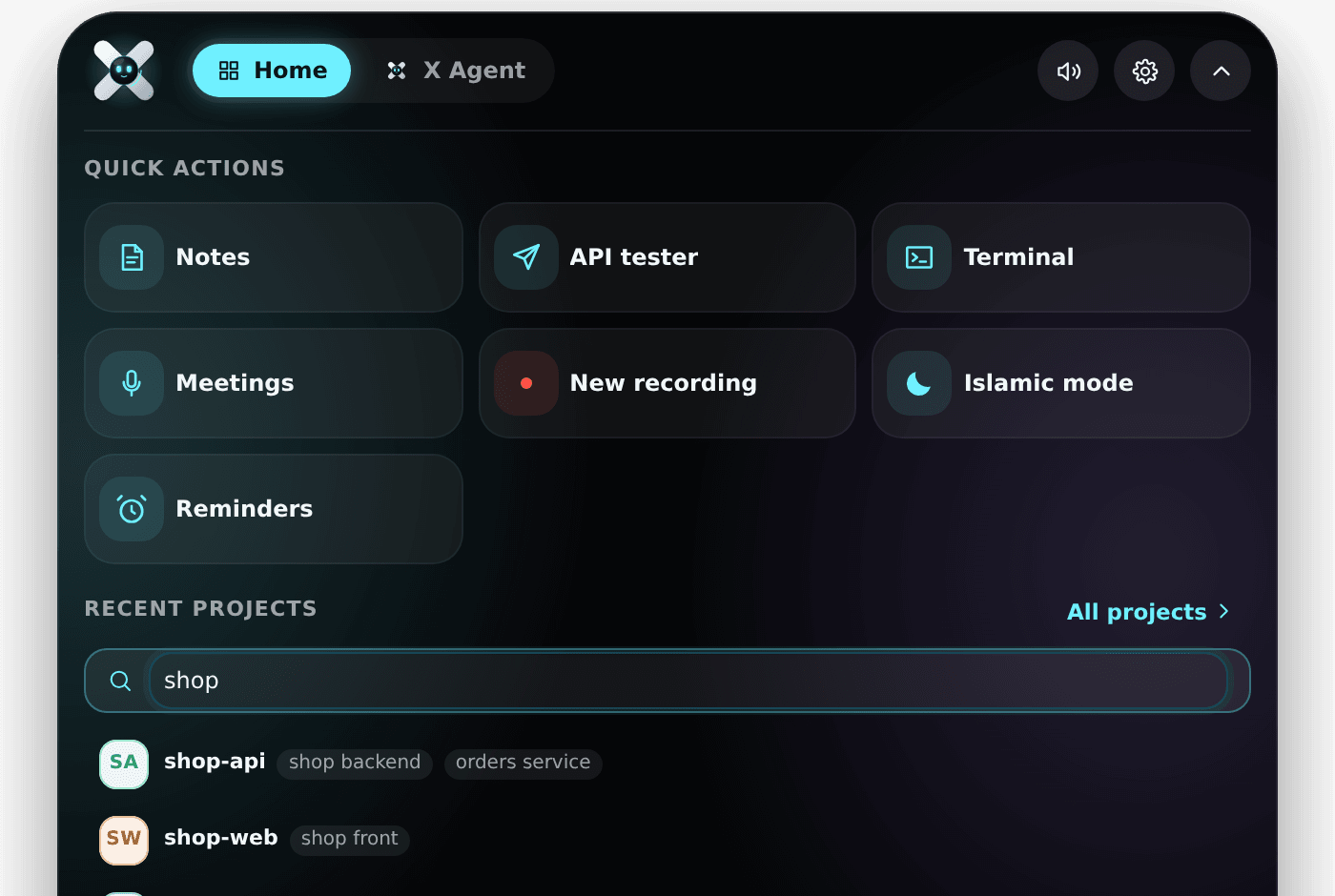Click the Islamic mode moon icon
The image size is (1335, 896).
(x=919, y=383)
